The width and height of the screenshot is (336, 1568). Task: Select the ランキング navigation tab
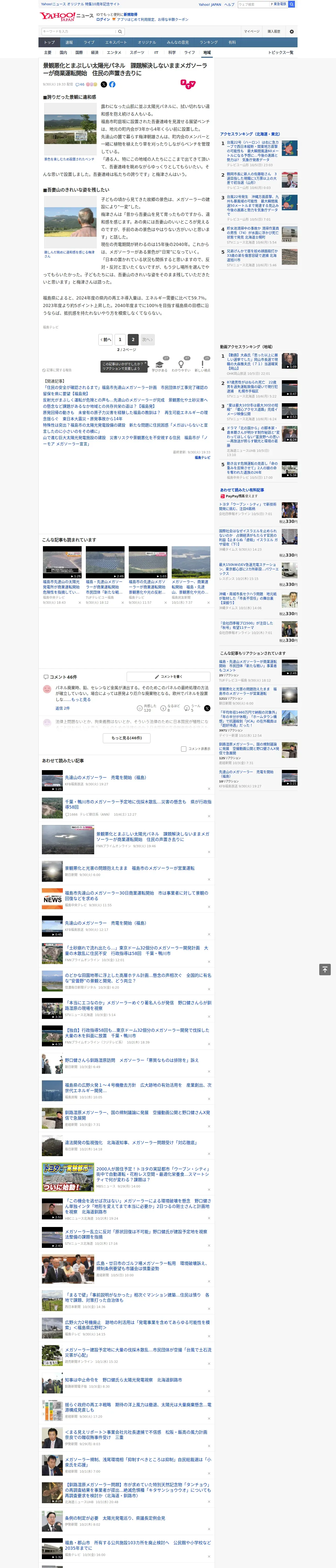click(209, 43)
